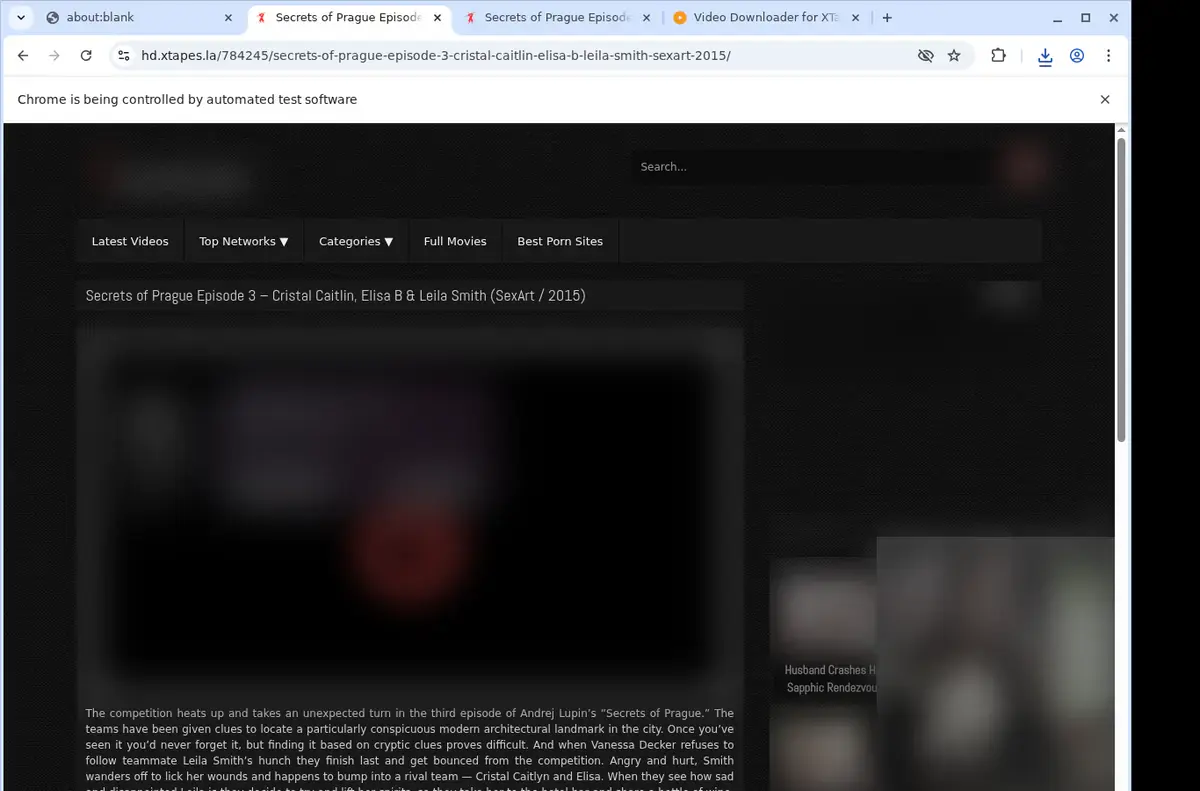
Task: Close the Video Downloader tab
Action: coord(854,18)
